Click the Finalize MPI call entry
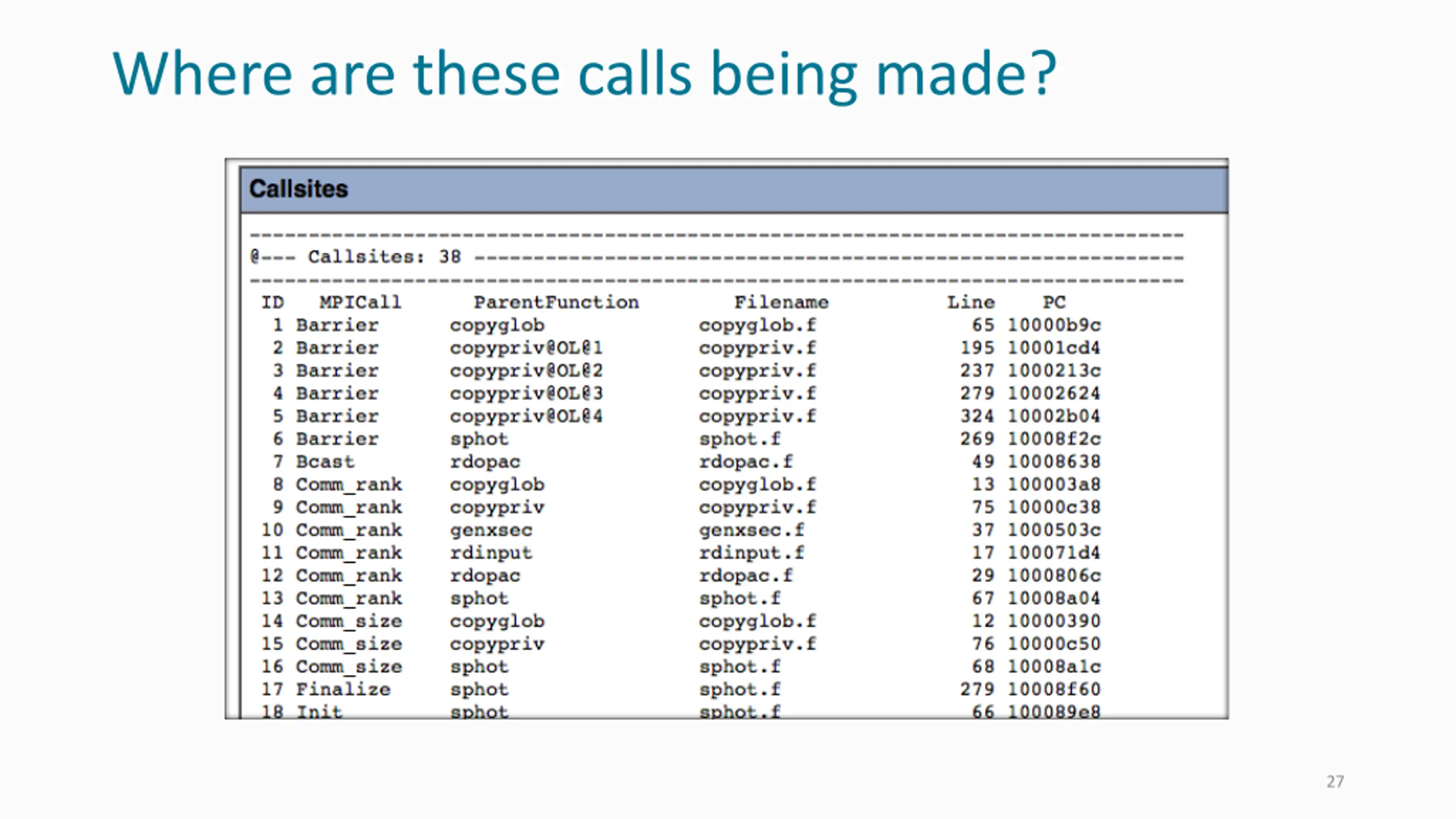 [343, 689]
